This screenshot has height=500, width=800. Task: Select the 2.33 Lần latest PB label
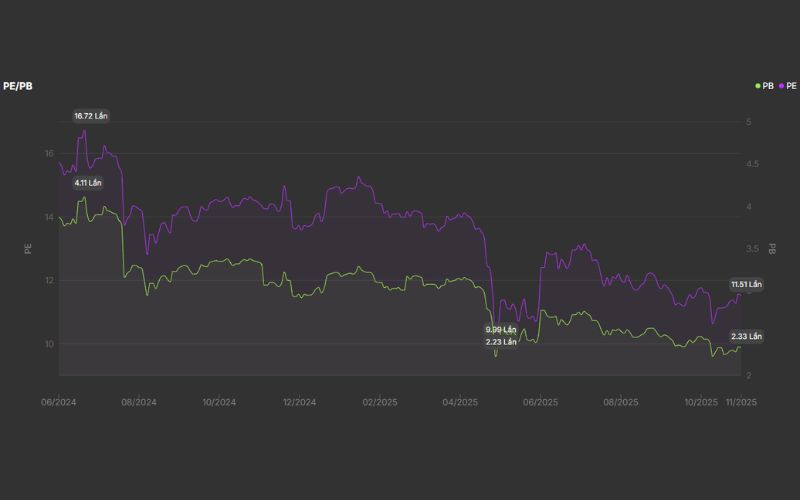pos(746,336)
